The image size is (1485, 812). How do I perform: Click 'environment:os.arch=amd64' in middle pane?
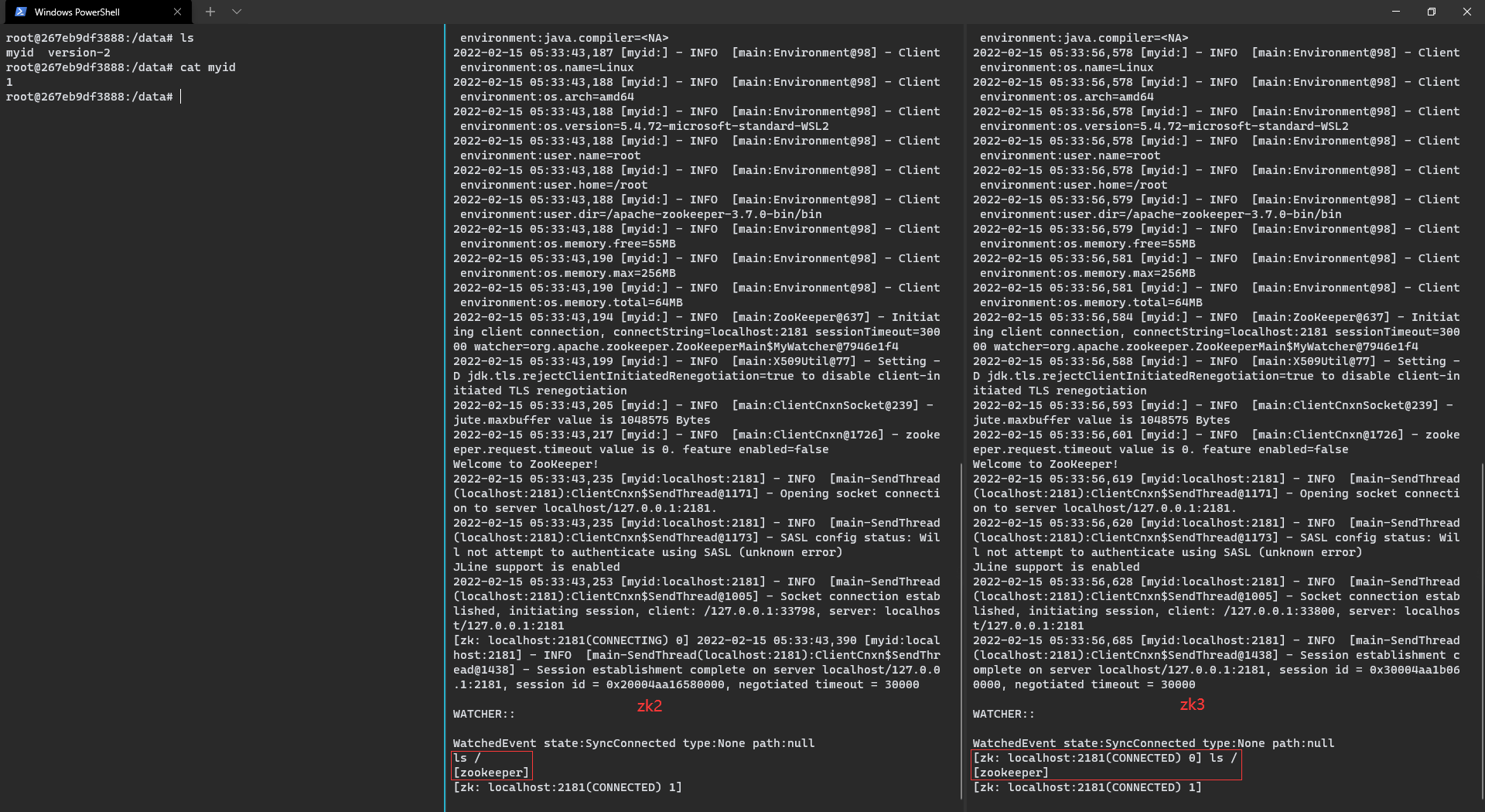pyautogui.click(x=547, y=97)
